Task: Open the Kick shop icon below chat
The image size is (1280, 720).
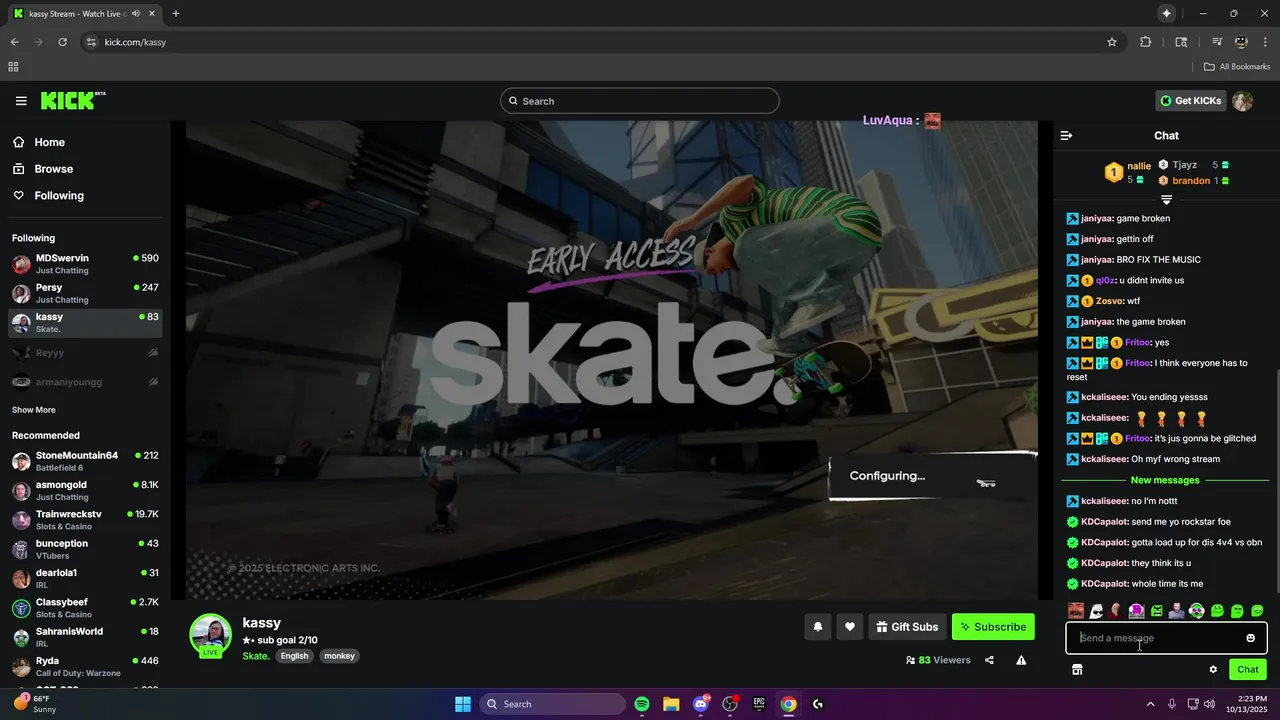Action: pos(1077,670)
